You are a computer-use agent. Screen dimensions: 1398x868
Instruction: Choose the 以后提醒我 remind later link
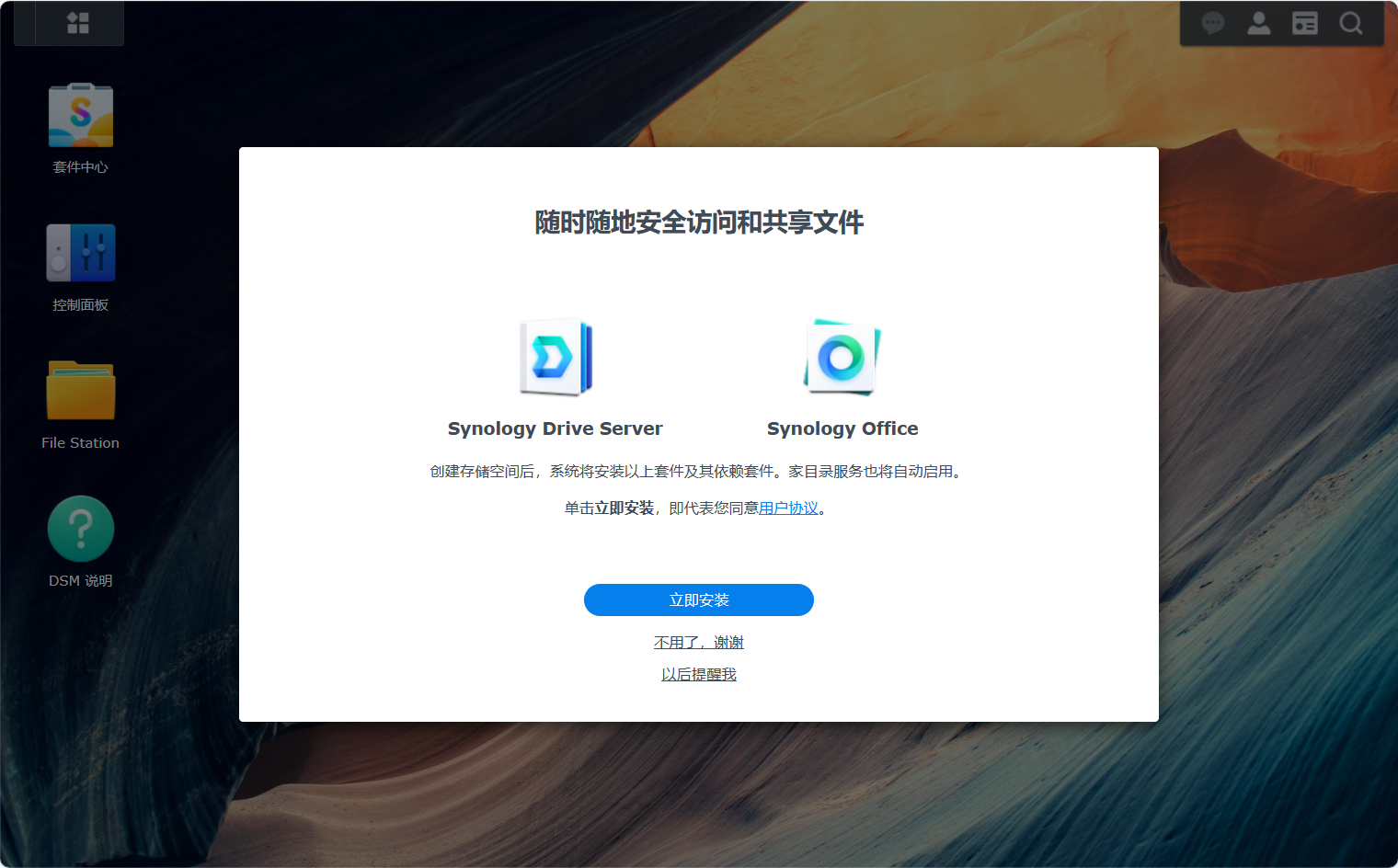(699, 675)
